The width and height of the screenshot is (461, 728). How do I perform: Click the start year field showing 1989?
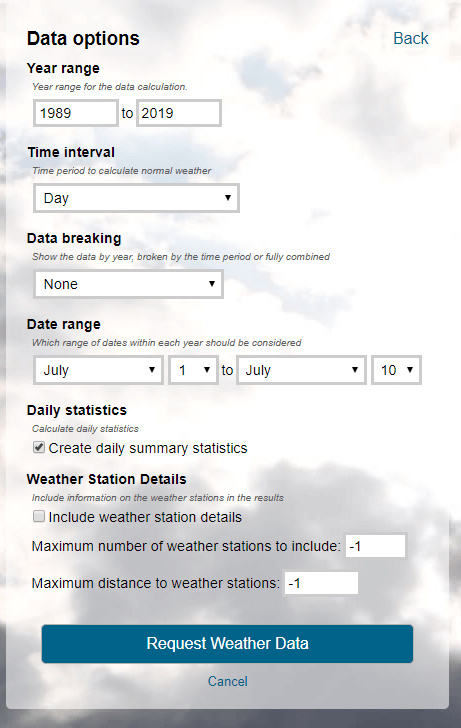tap(76, 113)
